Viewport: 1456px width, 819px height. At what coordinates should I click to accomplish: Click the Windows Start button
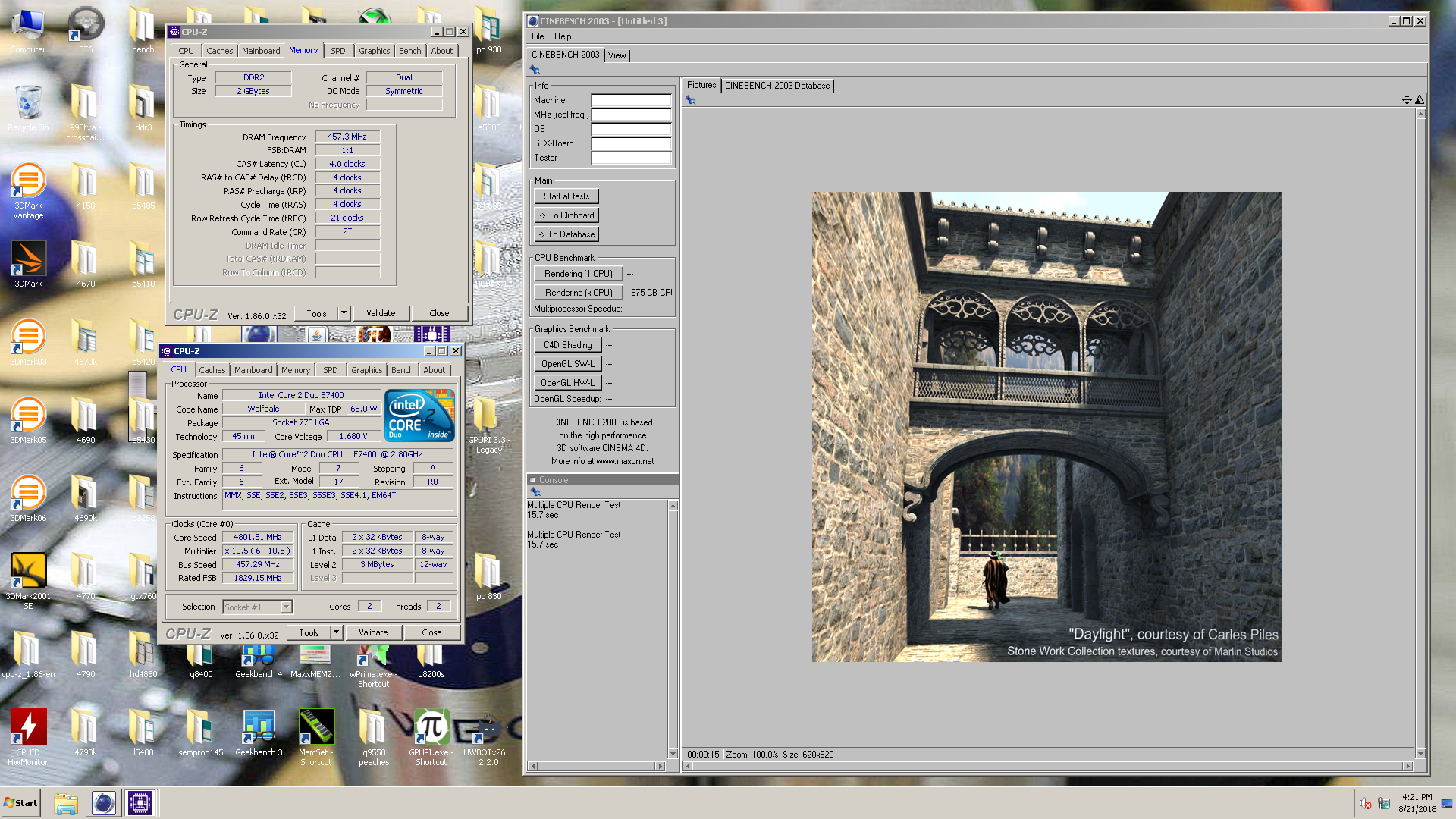point(21,803)
